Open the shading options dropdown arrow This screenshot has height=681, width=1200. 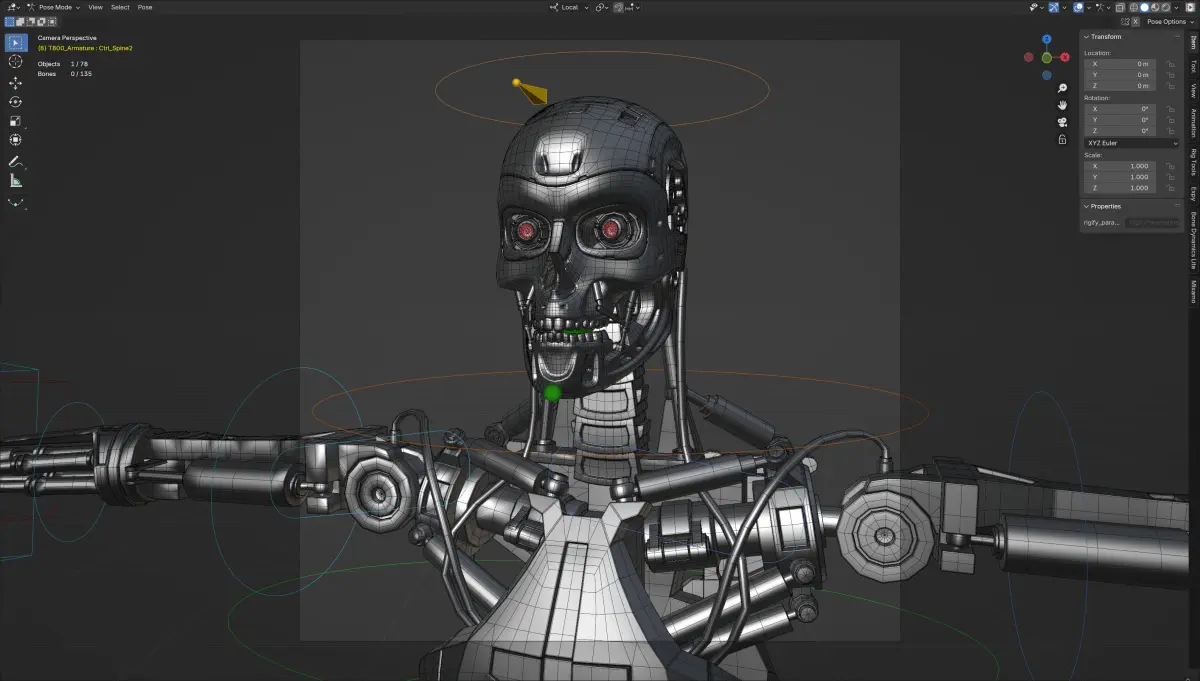(1176, 8)
